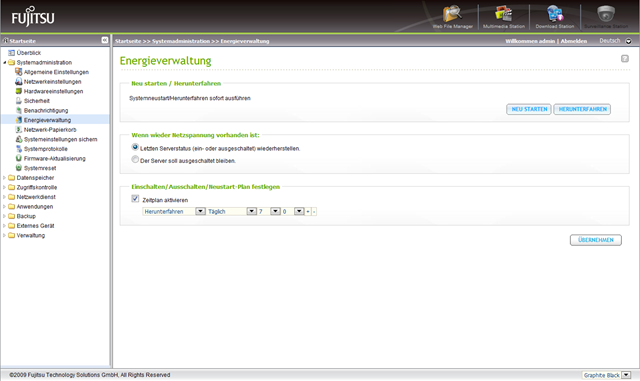Open Systemreset in the tree
640x381 pixels.
(x=40, y=168)
